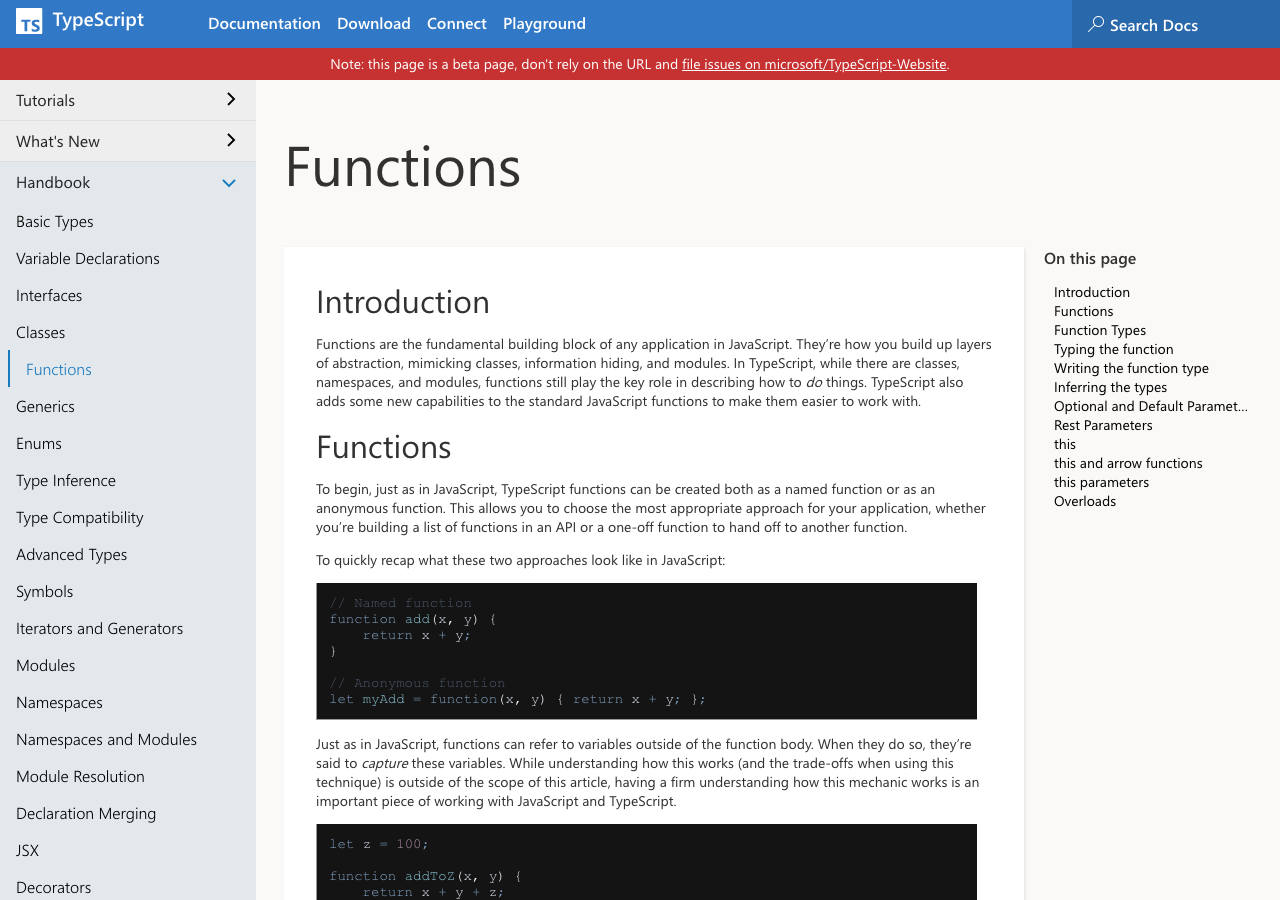
Task: Open Variable Declarations in the sidebar
Action: point(88,258)
